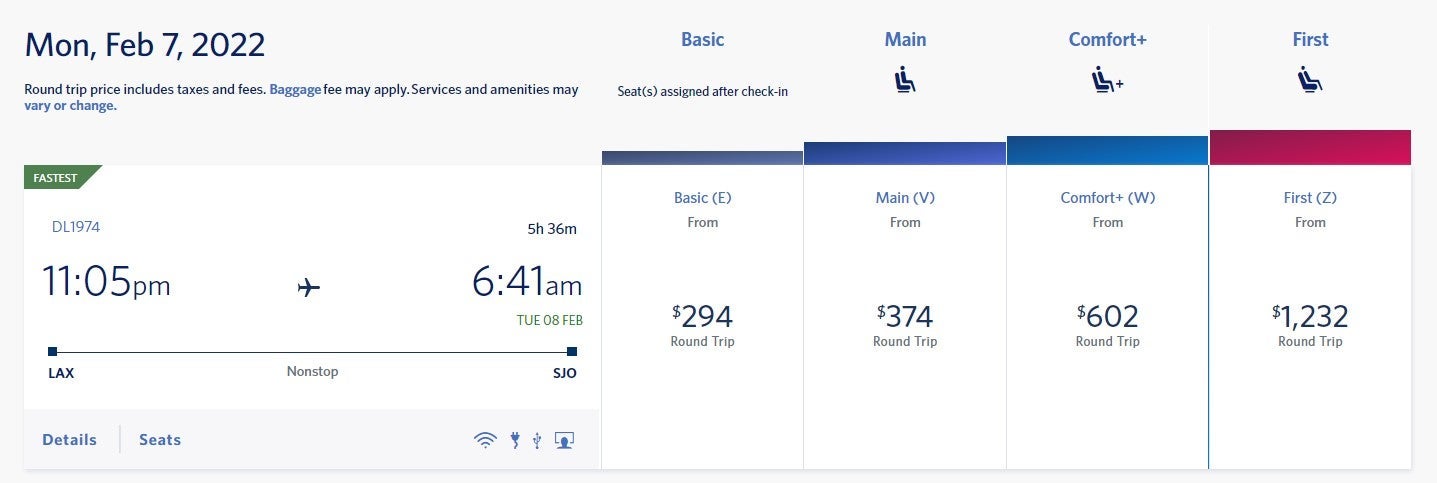Click the airplane icon between flight times

pyautogui.click(x=309, y=288)
